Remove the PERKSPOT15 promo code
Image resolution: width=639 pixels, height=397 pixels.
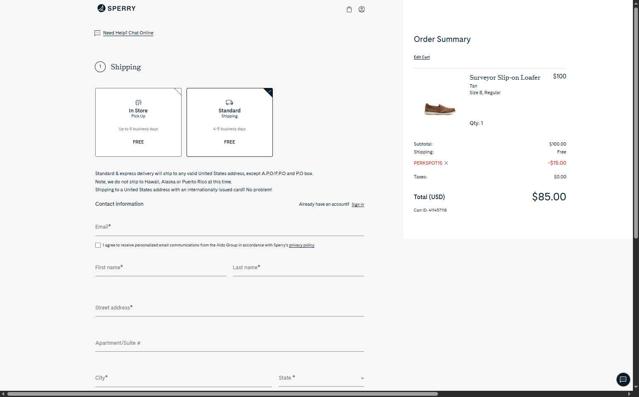(446, 163)
